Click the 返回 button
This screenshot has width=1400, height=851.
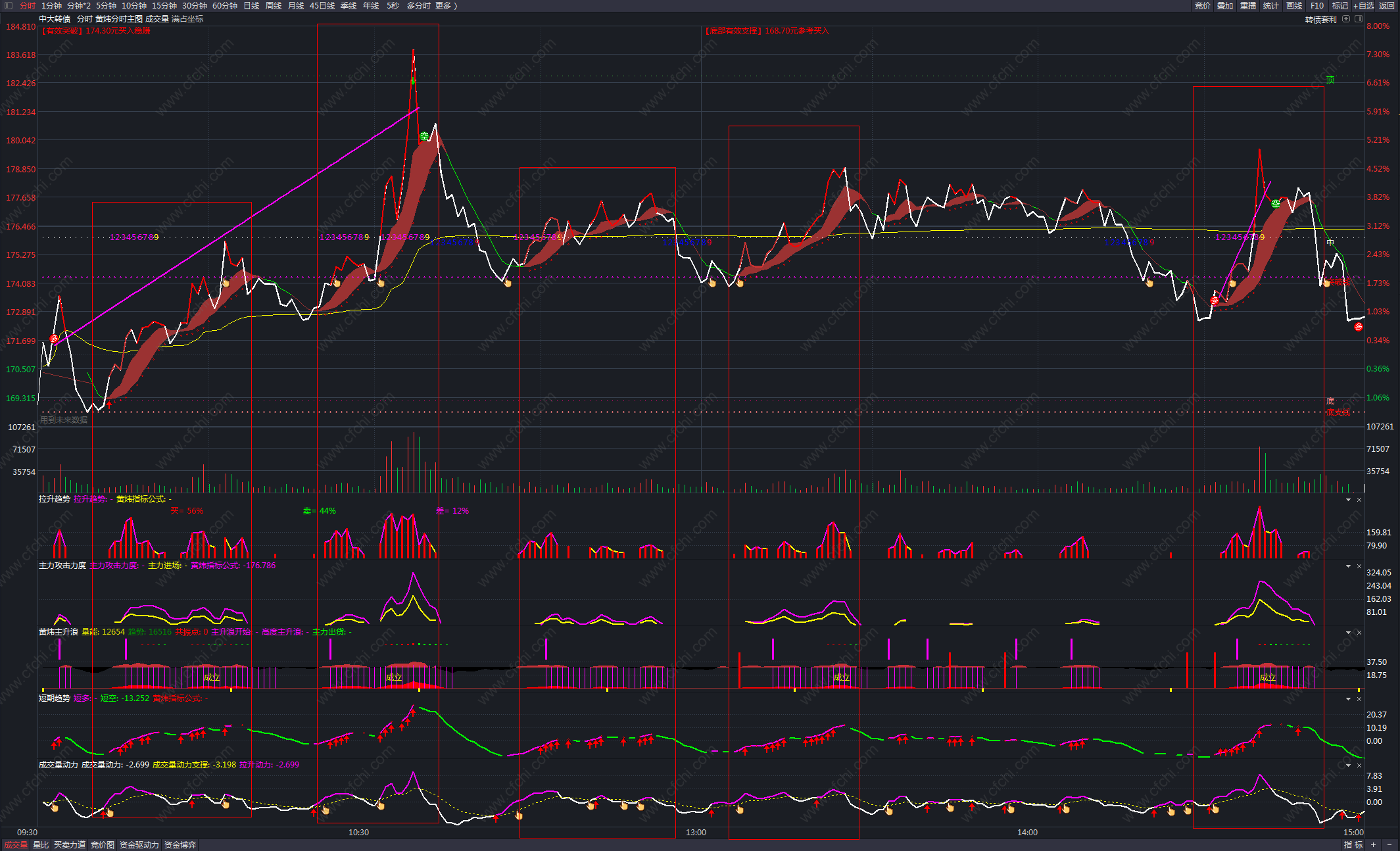(1387, 5)
